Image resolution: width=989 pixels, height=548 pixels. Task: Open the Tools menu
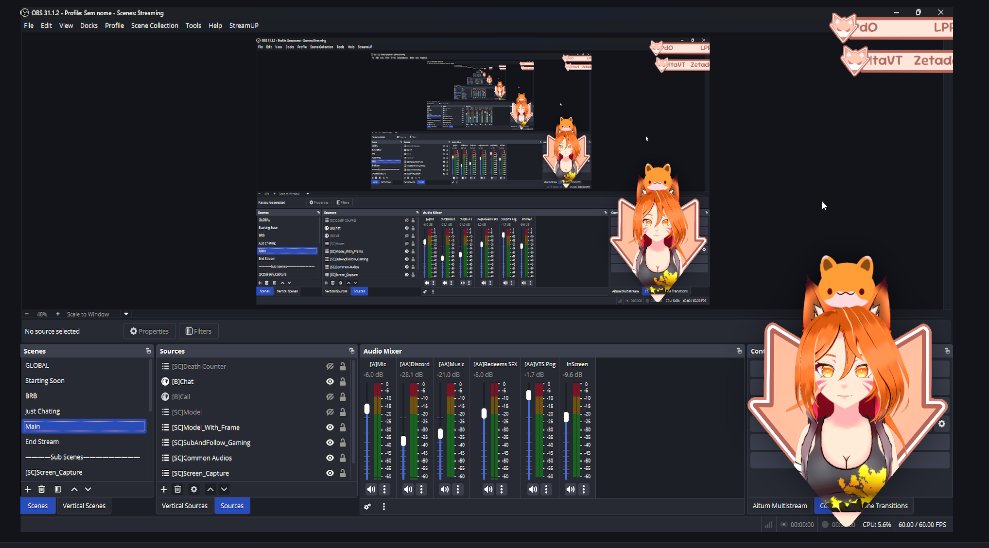[x=193, y=26]
